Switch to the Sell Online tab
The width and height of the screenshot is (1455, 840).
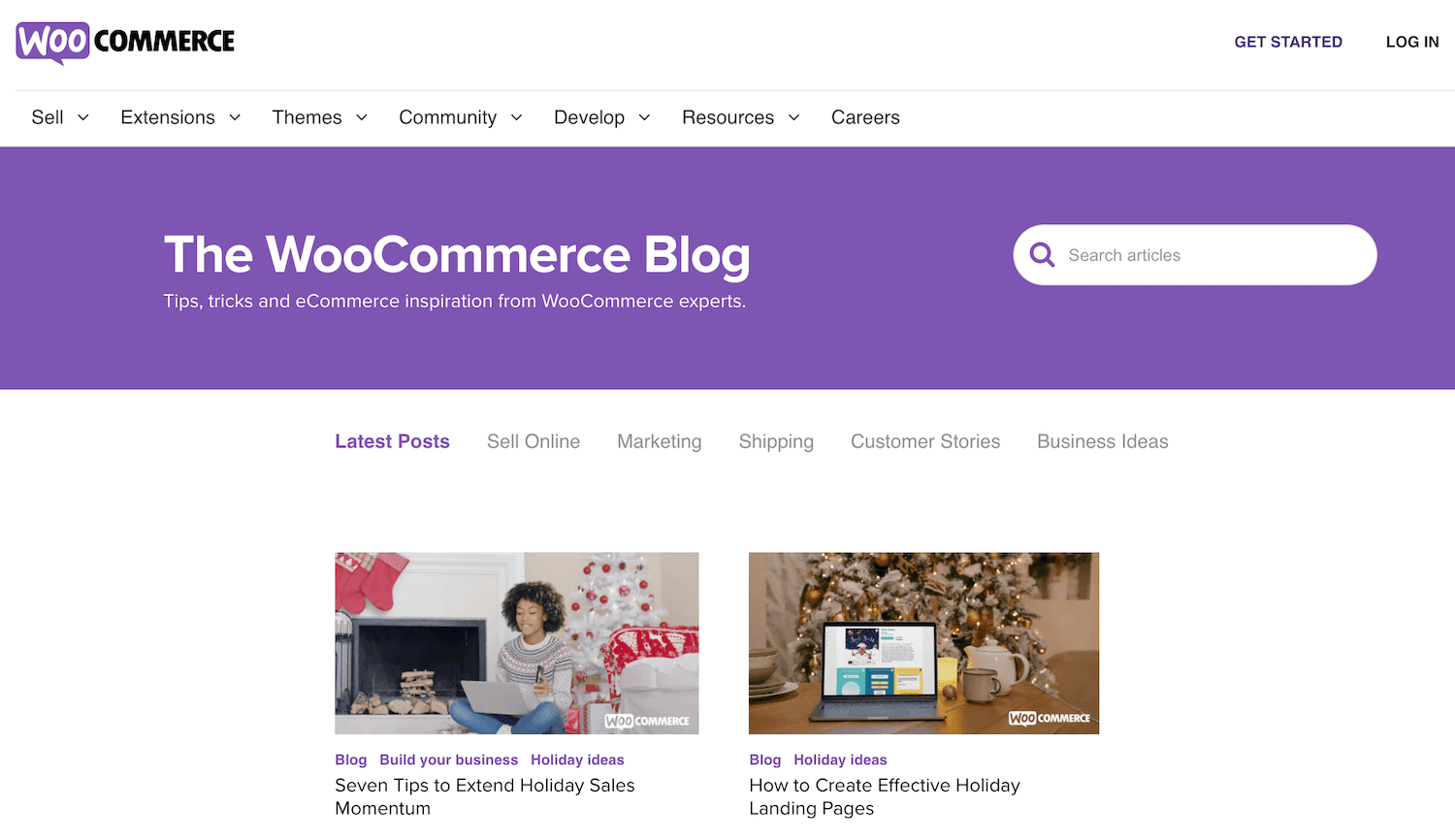click(x=533, y=441)
